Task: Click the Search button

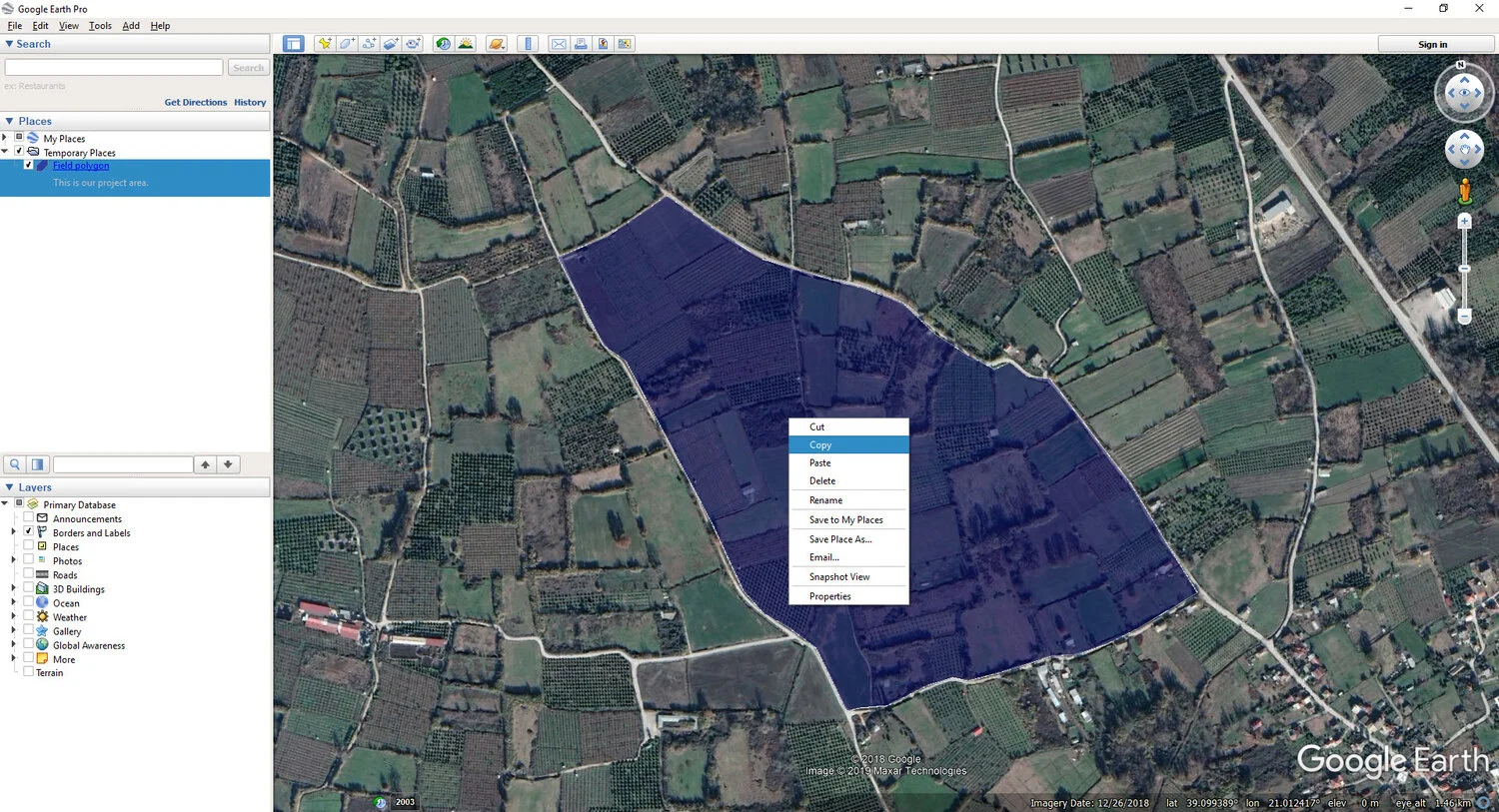Action: point(248,68)
